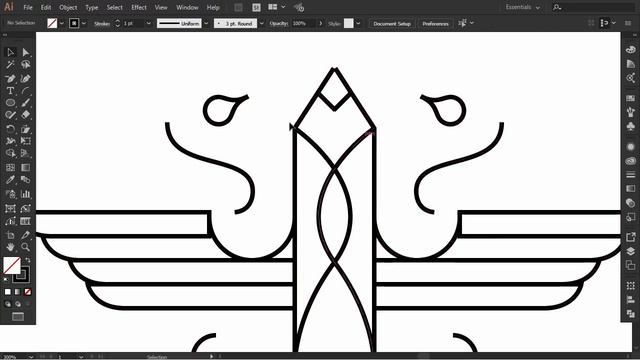Set paint mode to Gradient
This screenshot has height=360, width=640.
(18, 292)
